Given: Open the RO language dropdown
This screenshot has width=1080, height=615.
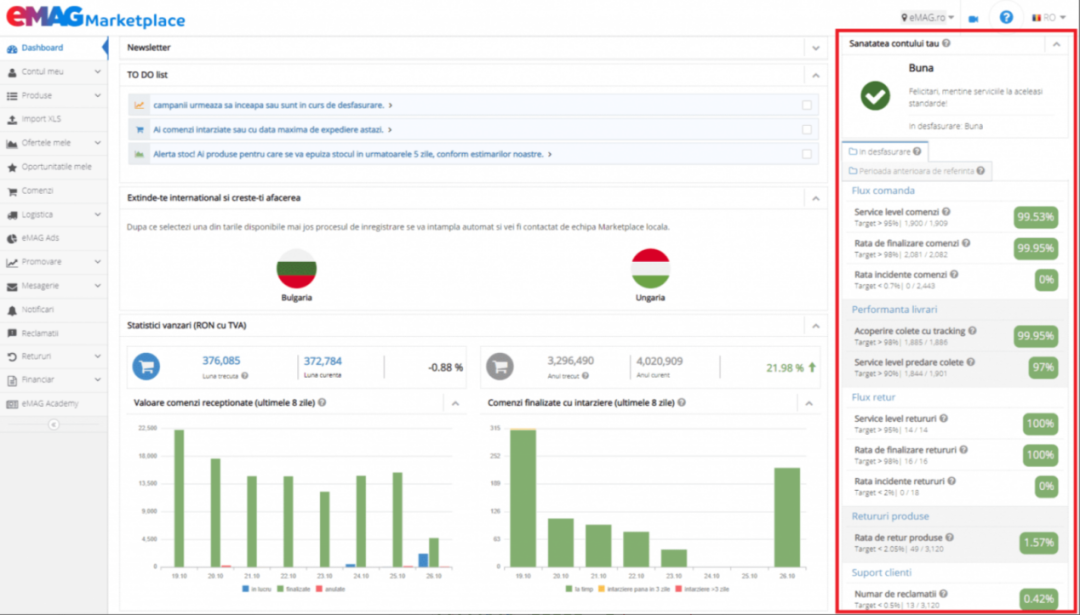Looking at the screenshot, I should pos(1049,17).
